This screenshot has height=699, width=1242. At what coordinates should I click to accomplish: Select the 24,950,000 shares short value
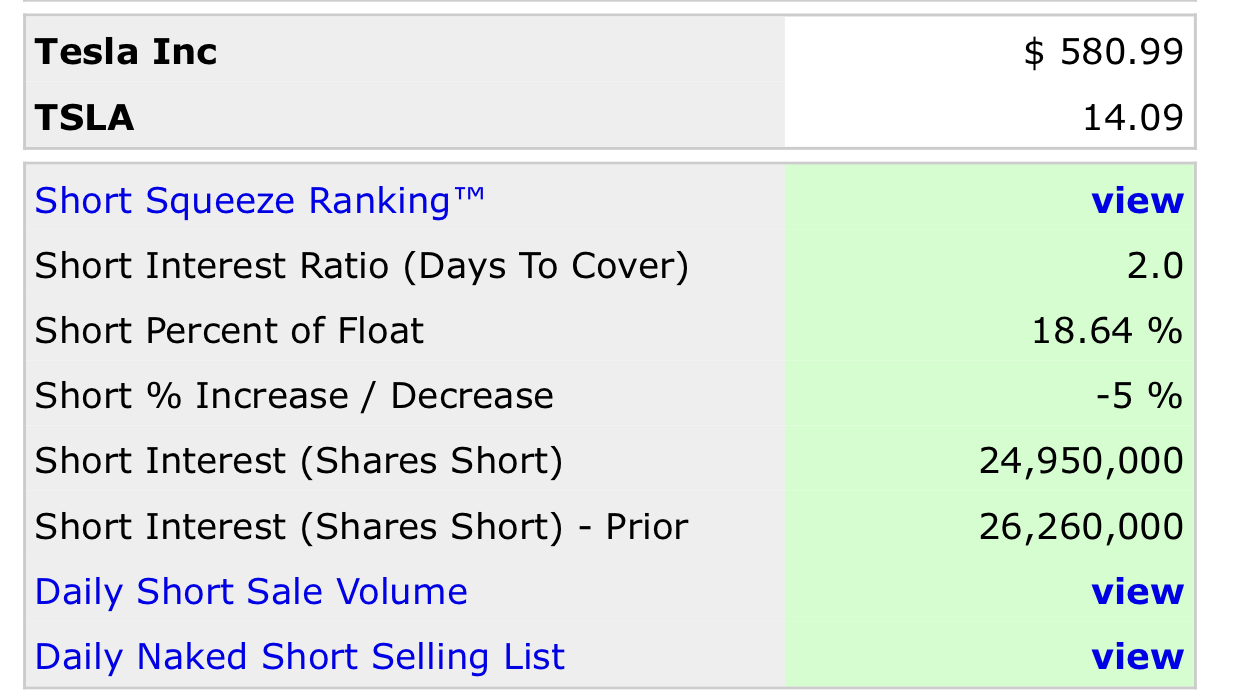click(1081, 461)
